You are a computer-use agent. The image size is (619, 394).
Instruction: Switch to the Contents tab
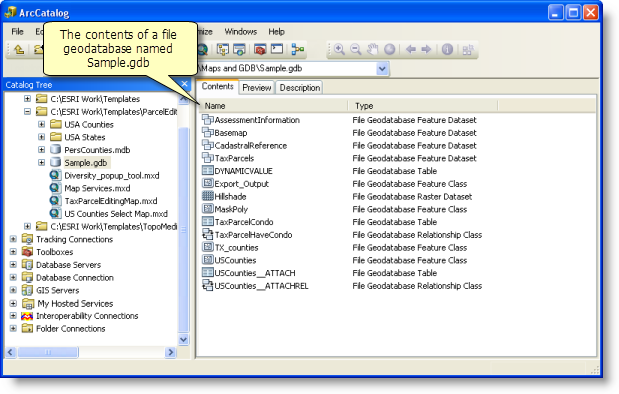tap(218, 86)
